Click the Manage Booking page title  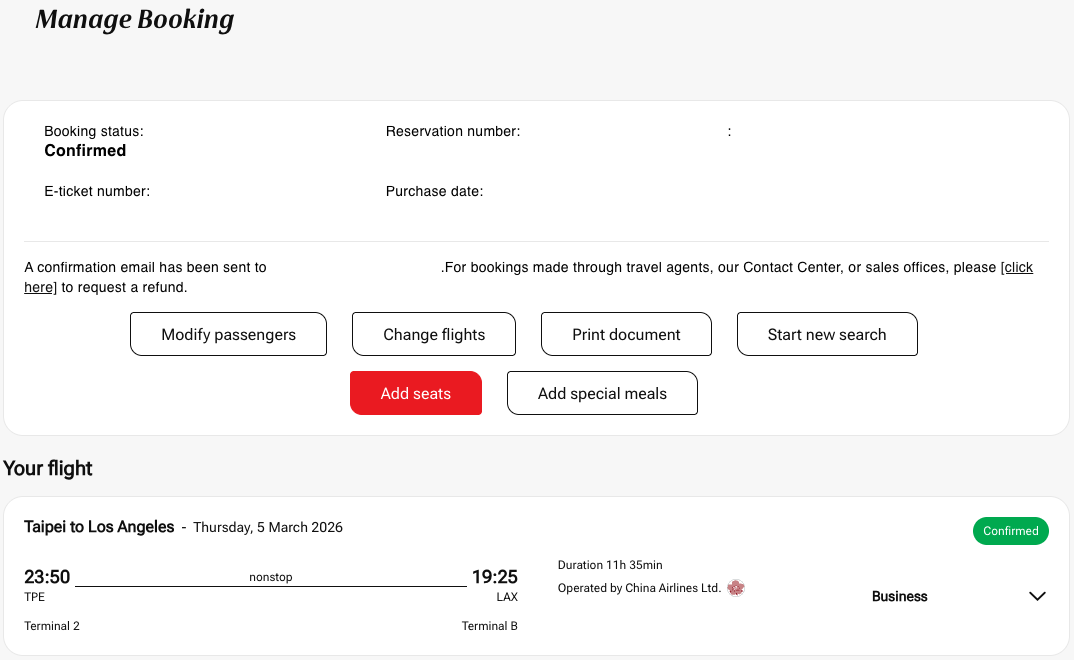pyautogui.click(x=134, y=19)
